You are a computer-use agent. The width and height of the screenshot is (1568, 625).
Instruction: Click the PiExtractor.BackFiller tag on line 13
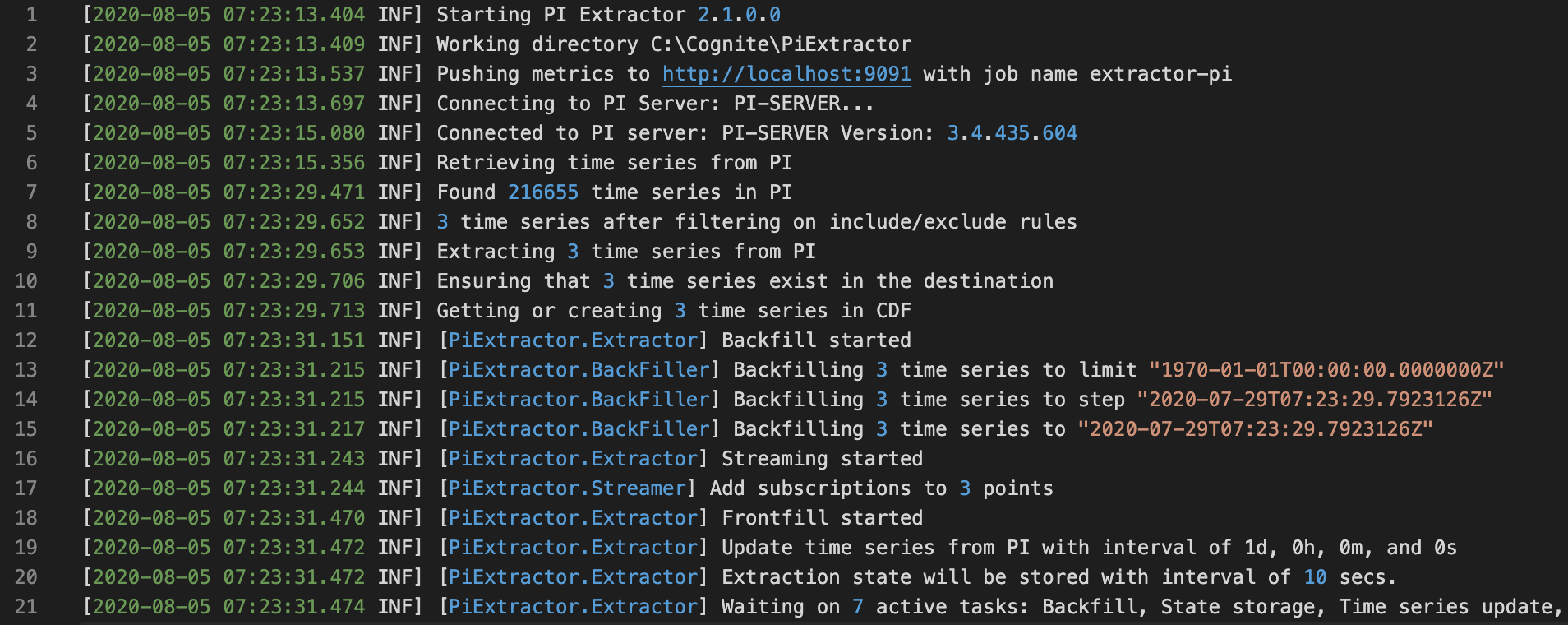(x=579, y=370)
